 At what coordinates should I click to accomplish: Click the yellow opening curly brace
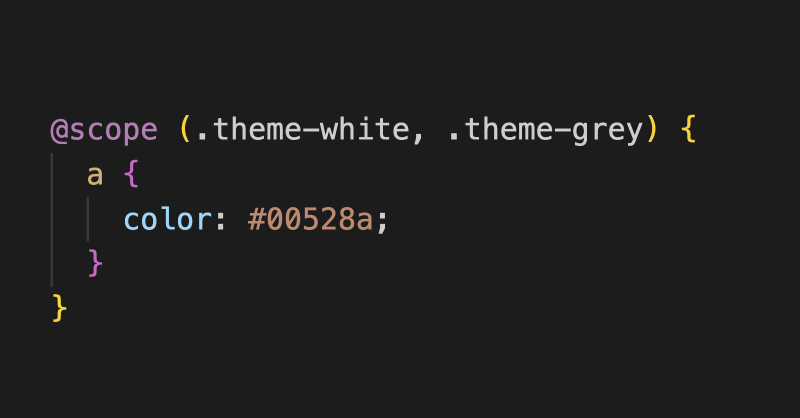click(x=688, y=130)
